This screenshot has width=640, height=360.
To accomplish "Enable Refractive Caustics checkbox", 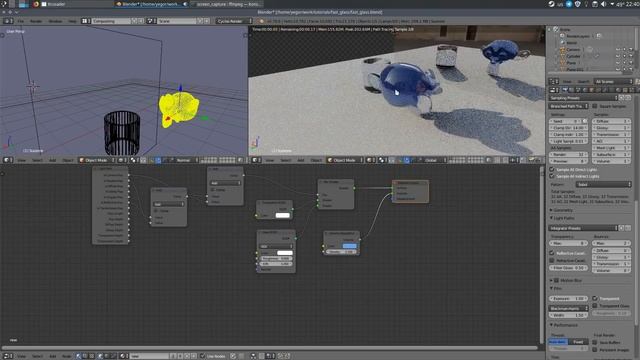I will coord(552,260).
